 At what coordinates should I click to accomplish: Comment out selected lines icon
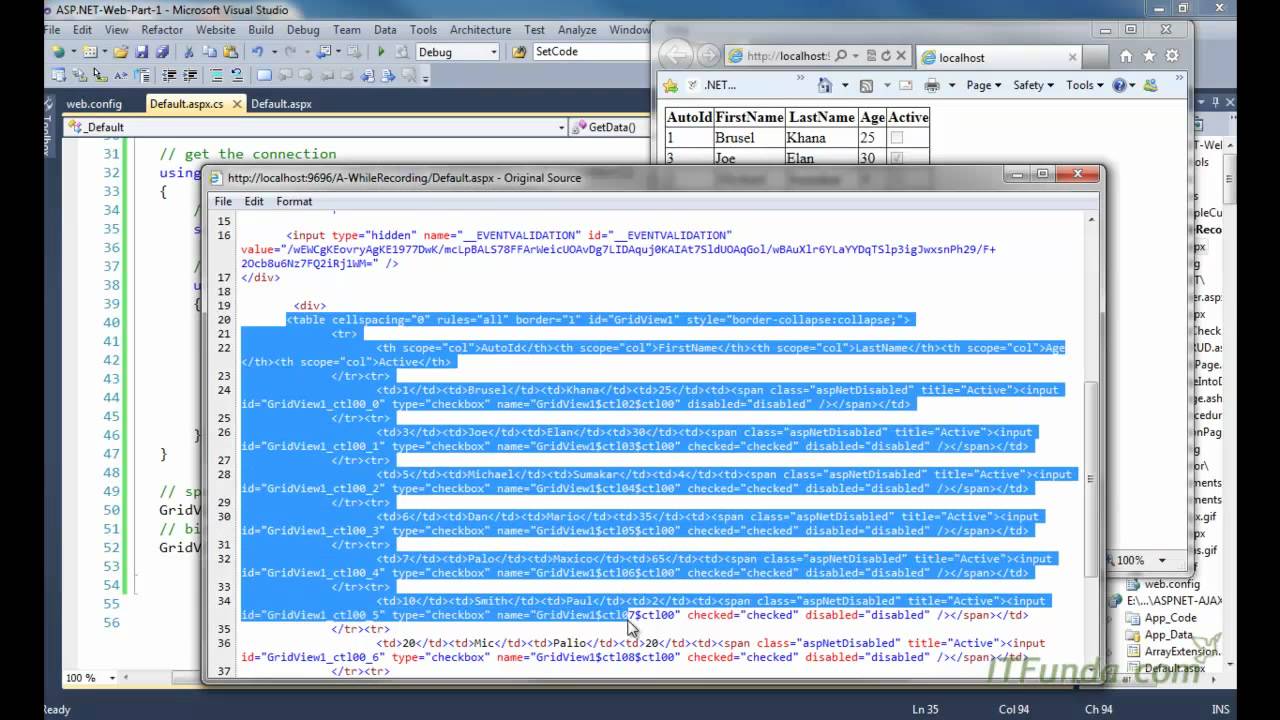coord(216,75)
